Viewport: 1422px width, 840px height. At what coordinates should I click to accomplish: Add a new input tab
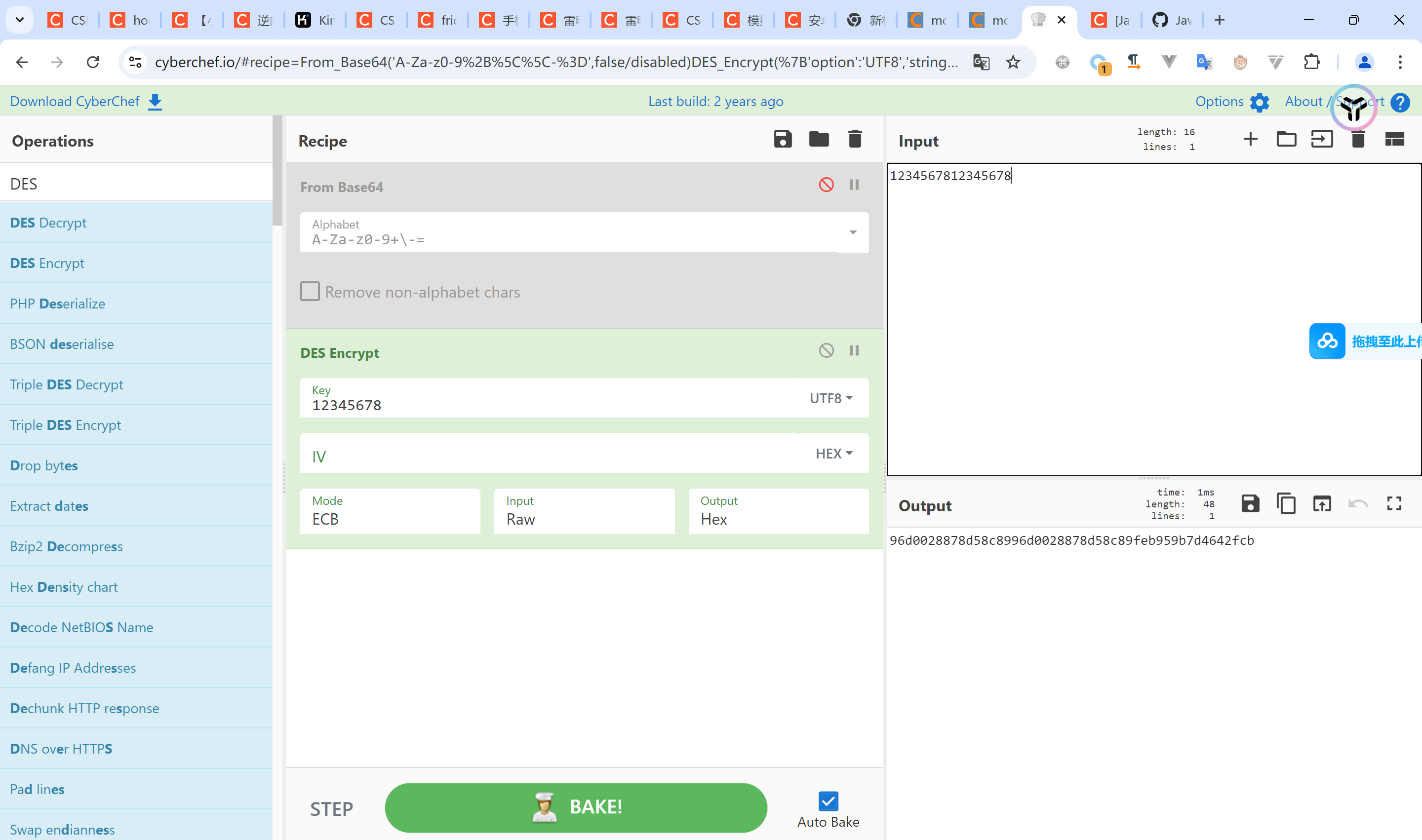pos(1250,139)
